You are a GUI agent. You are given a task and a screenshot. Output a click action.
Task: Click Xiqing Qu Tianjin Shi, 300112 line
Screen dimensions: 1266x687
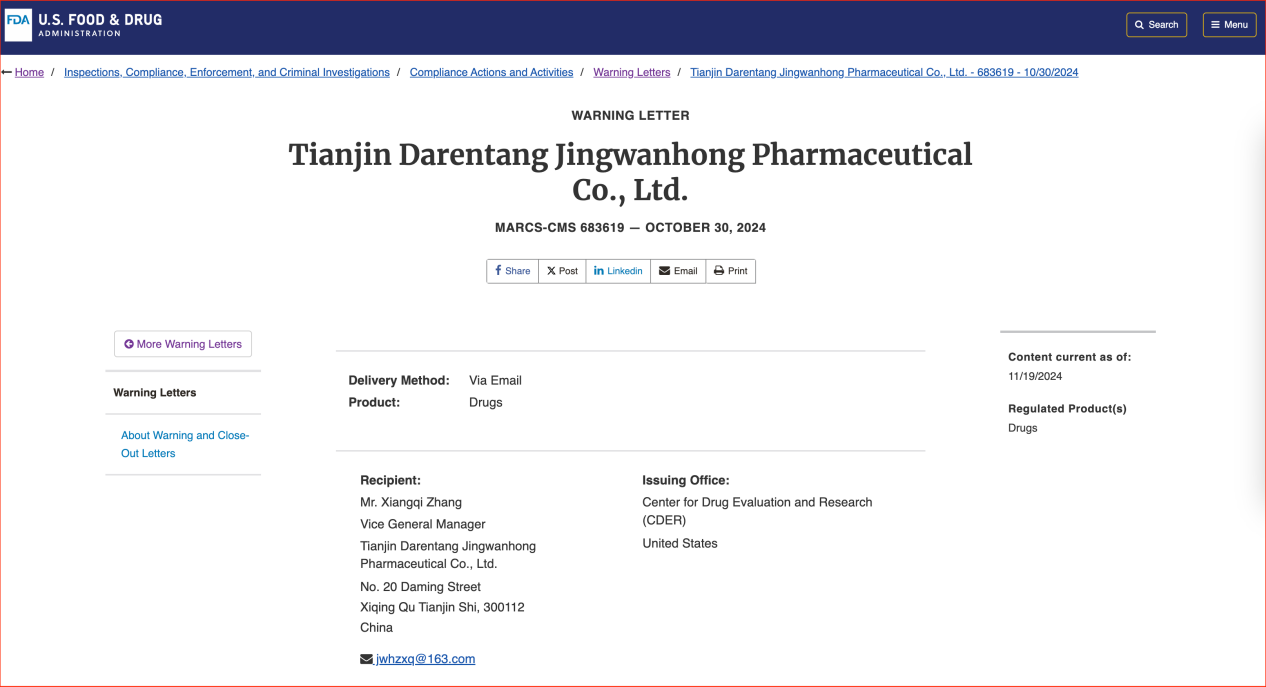(442, 607)
